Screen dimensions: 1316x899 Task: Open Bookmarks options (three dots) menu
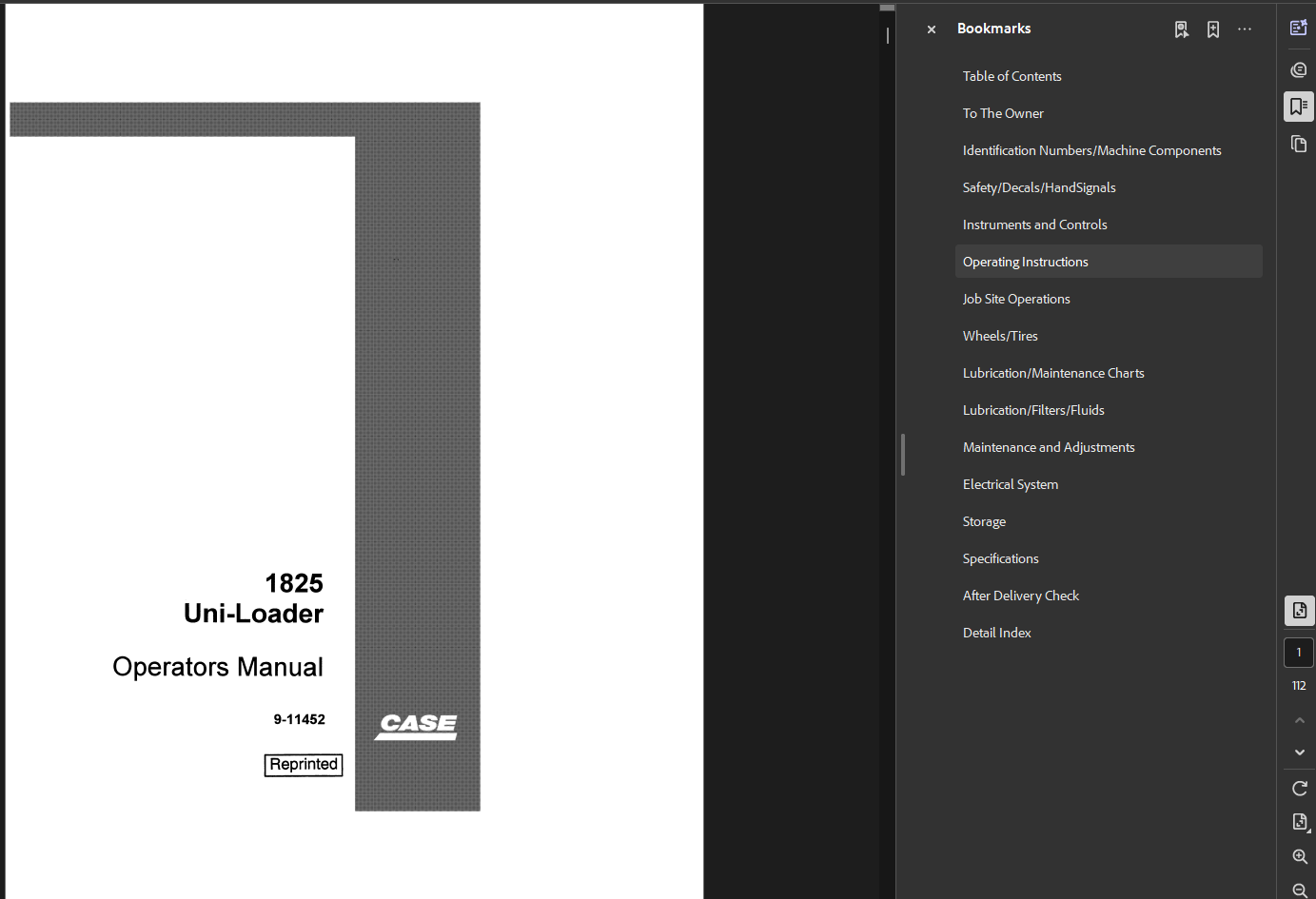click(1245, 29)
